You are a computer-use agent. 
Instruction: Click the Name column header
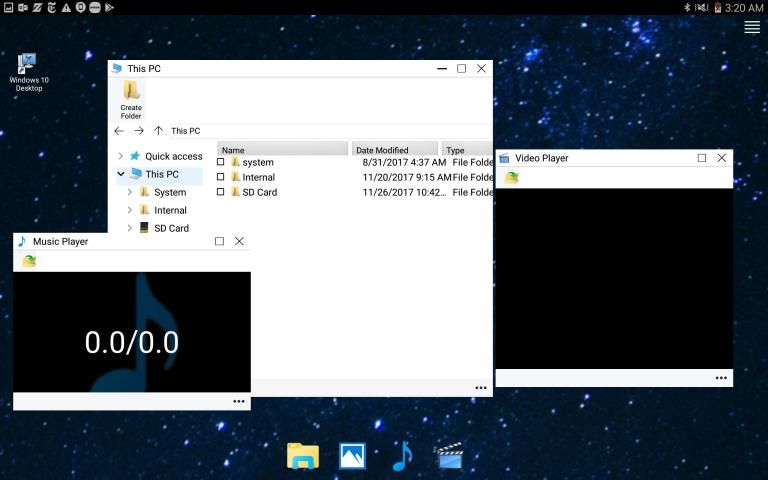(x=282, y=150)
